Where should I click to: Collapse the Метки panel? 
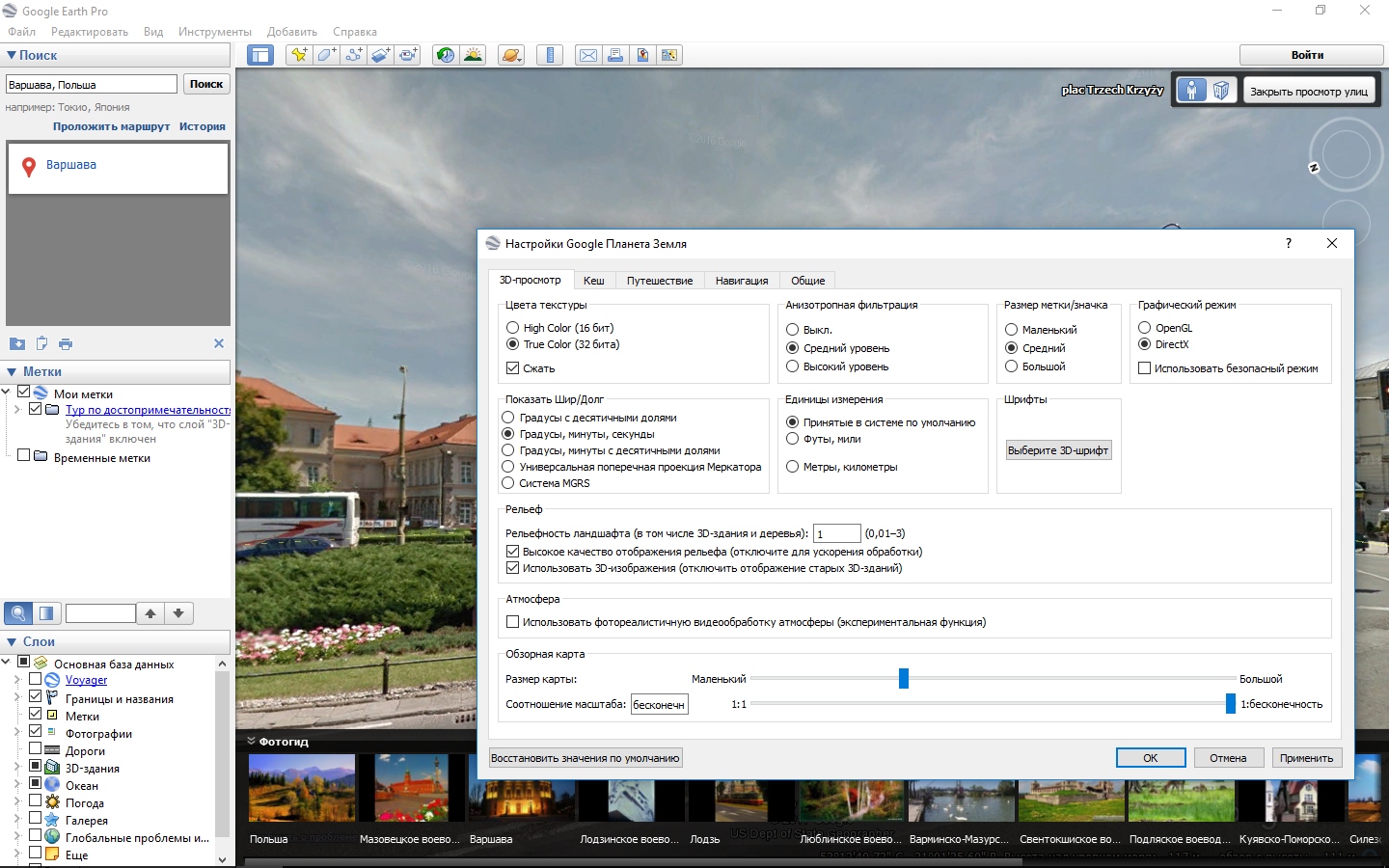pyautogui.click(x=12, y=371)
